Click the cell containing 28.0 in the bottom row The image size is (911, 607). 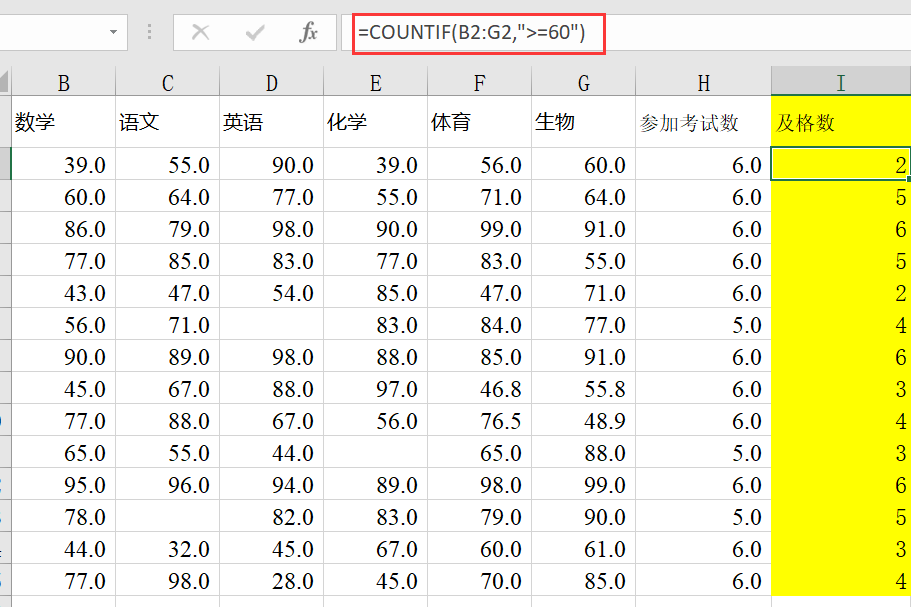[x=271, y=581]
